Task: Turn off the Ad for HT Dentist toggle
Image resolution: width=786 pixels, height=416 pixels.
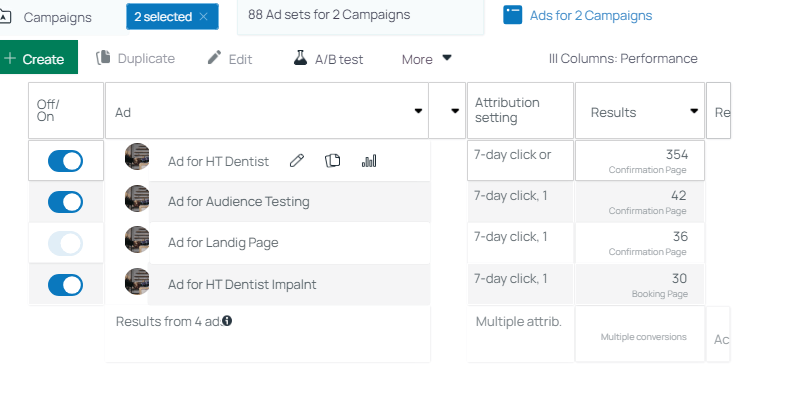Action: pyautogui.click(x=66, y=161)
